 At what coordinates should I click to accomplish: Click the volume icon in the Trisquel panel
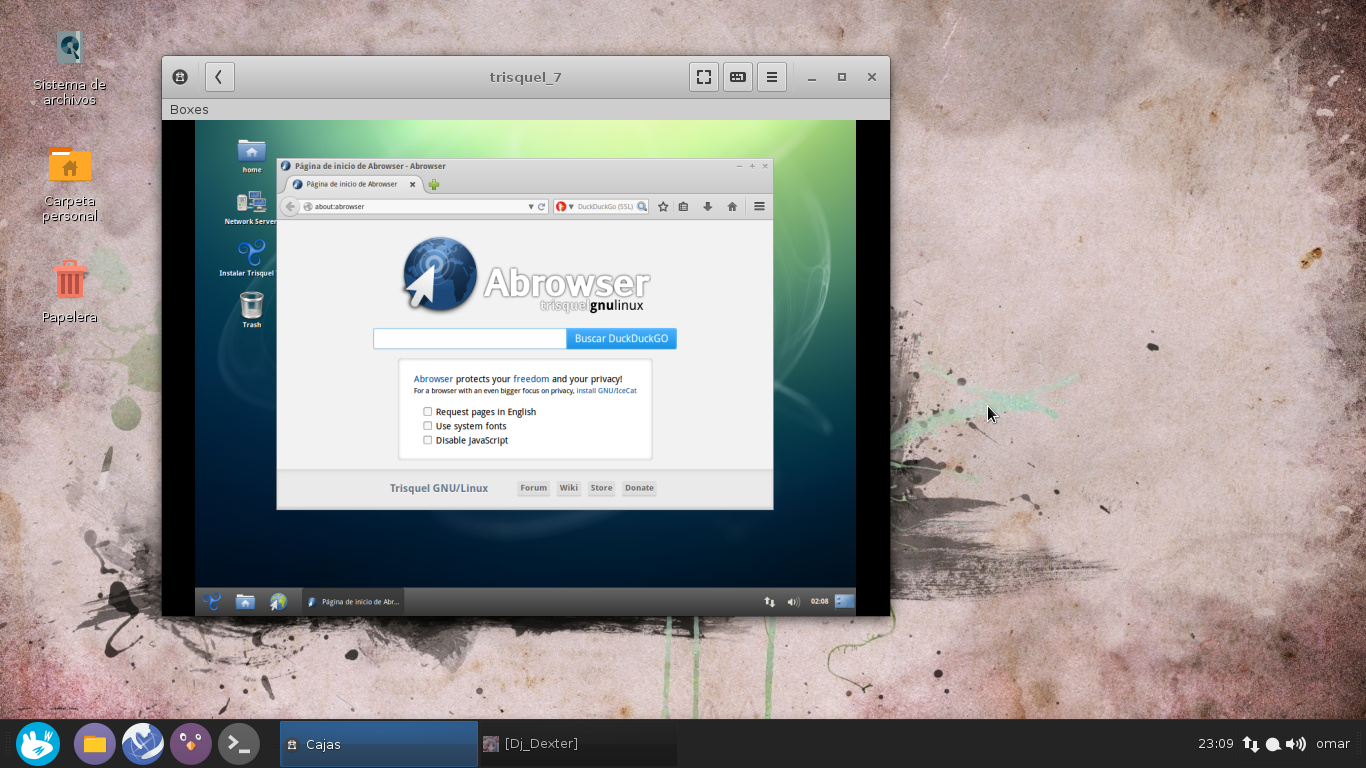[x=793, y=602]
